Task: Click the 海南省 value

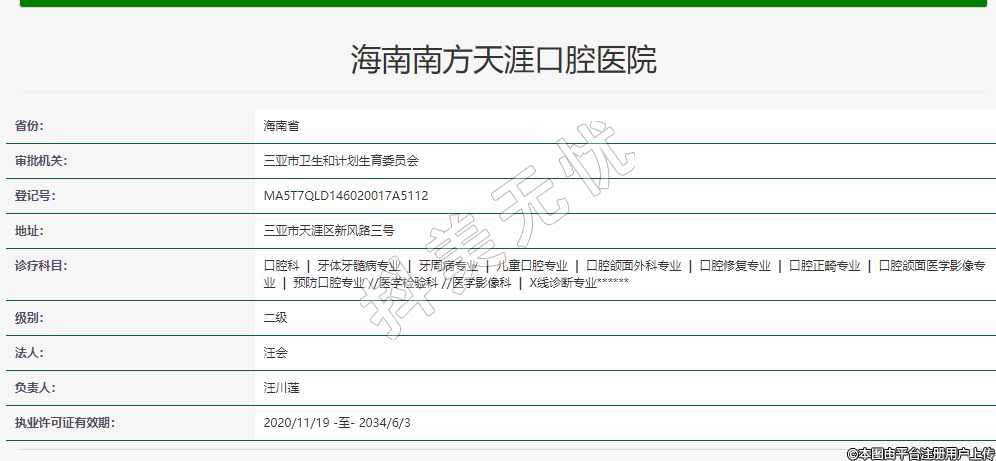Action: tap(281, 126)
